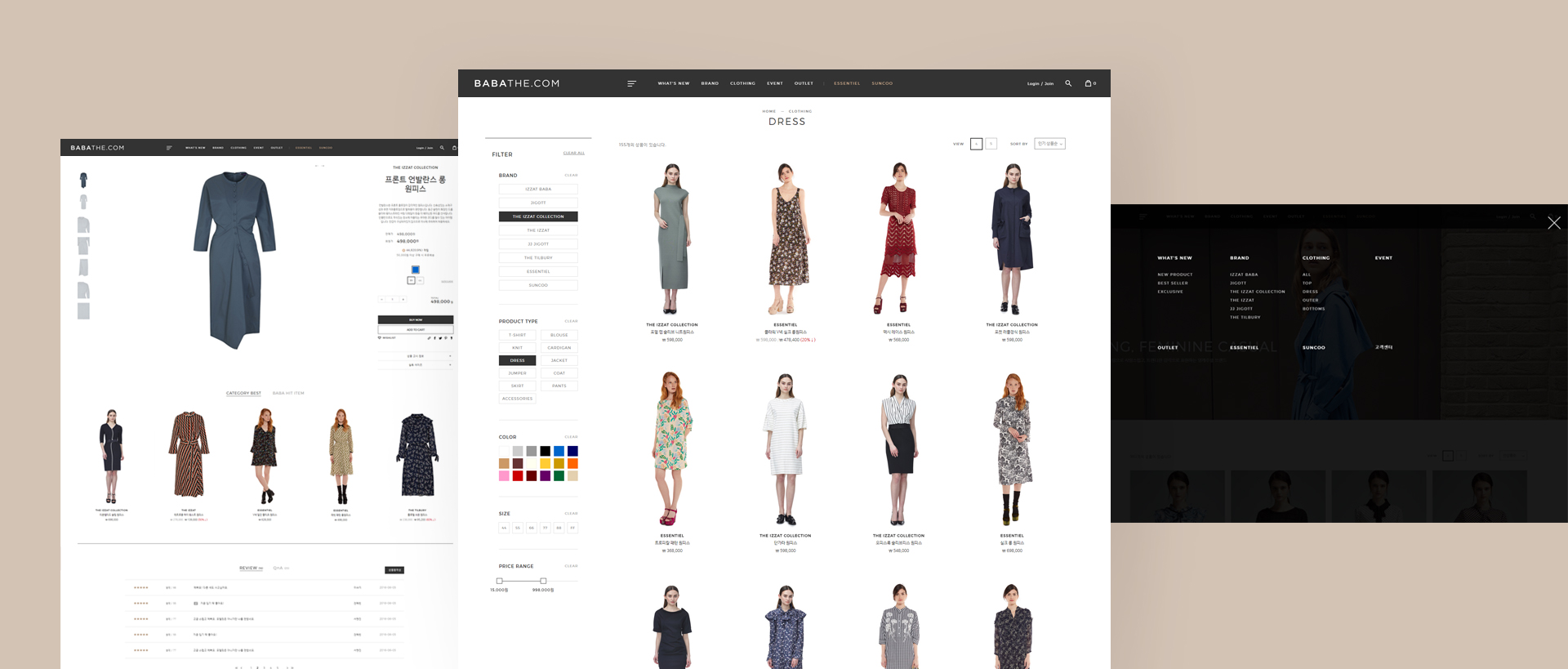Select green color swatch filter
Viewport: 1568px width, 669px height.
[559, 475]
